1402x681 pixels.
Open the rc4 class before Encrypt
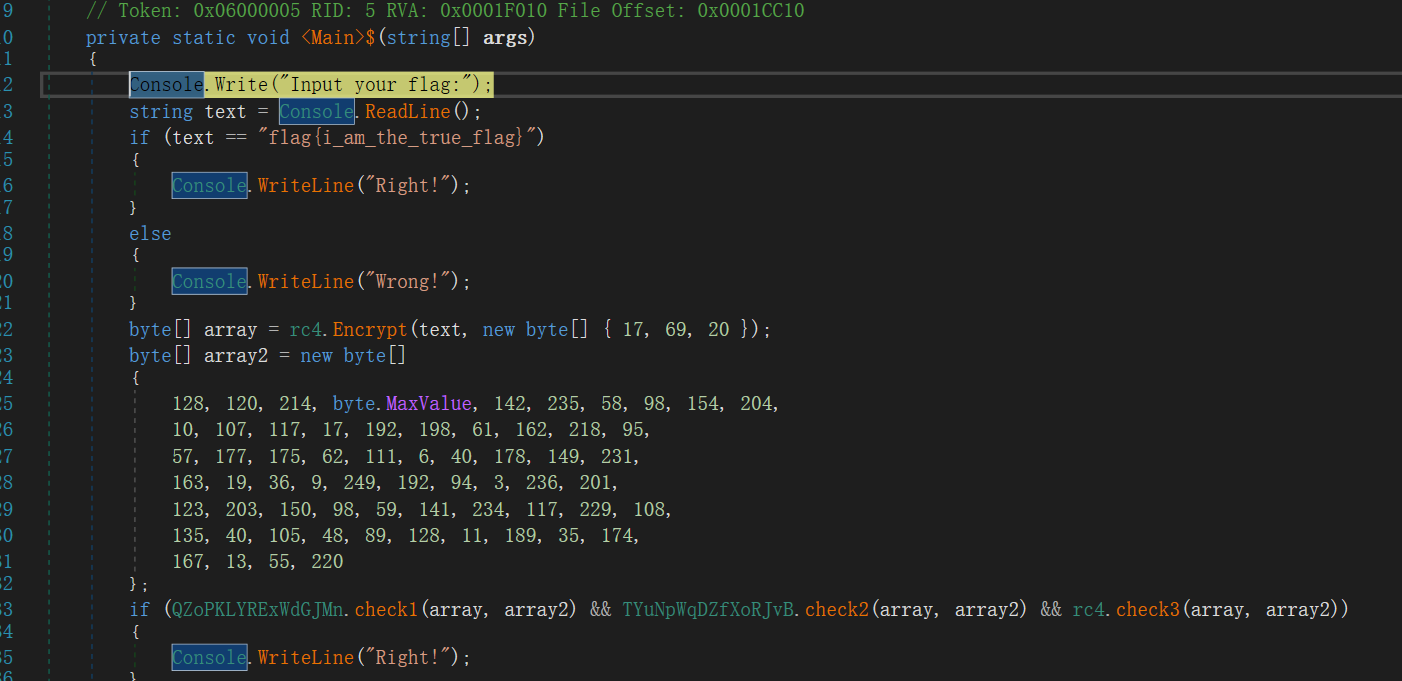point(306,330)
